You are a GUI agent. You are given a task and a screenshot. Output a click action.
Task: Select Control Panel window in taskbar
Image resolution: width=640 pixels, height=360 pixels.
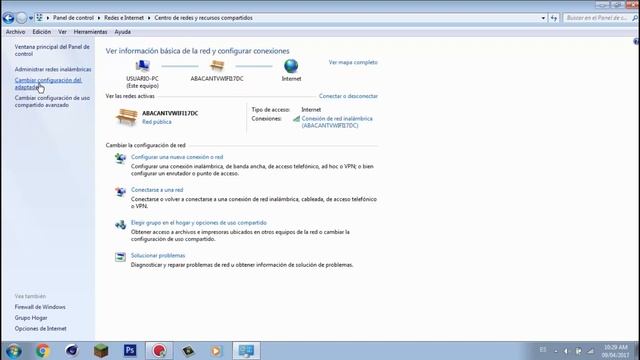[246, 351]
